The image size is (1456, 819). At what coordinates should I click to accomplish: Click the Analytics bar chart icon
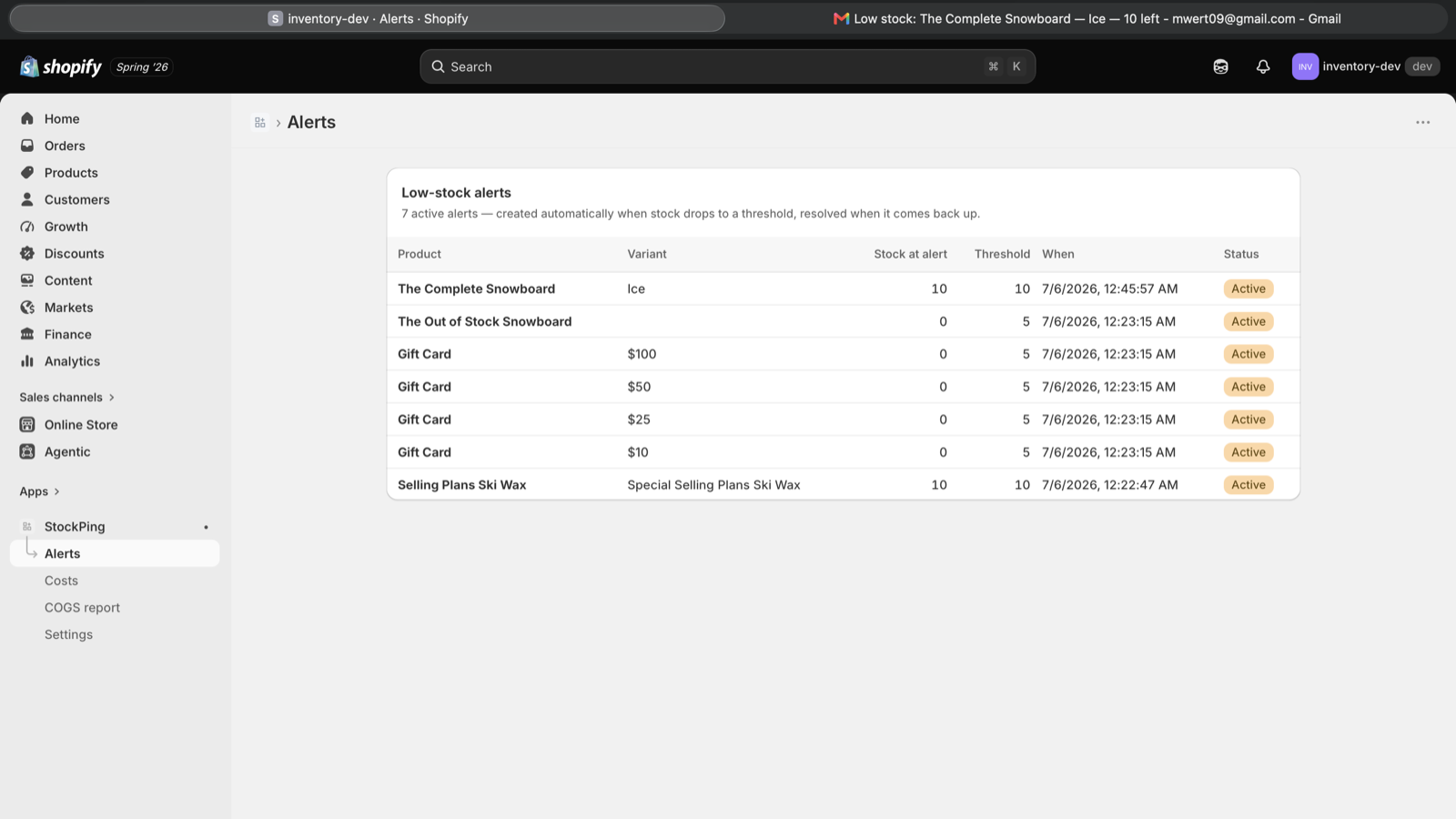(x=27, y=361)
